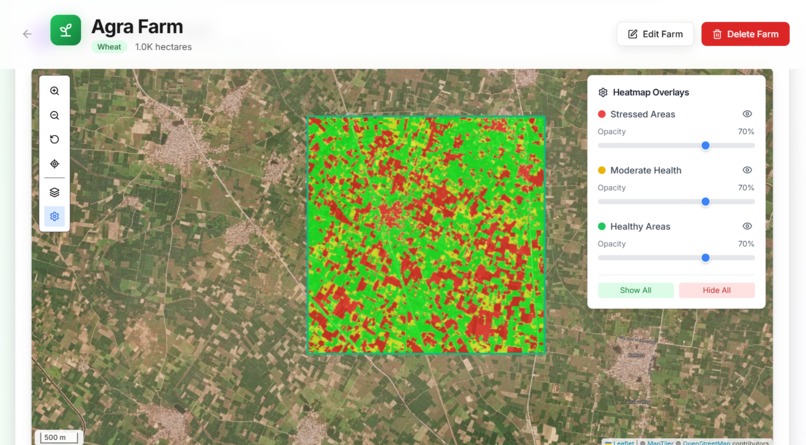Locate farm with the crosshair icon
The width and height of the screenshot is (806, 445).
tap(54, 164)
